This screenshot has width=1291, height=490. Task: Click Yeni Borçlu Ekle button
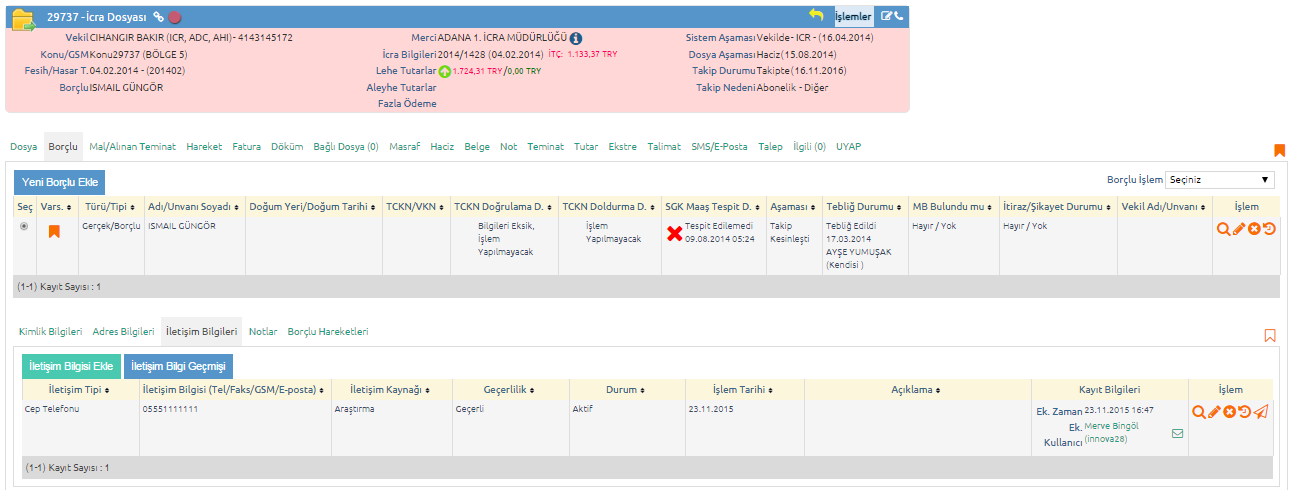point(59,182)
